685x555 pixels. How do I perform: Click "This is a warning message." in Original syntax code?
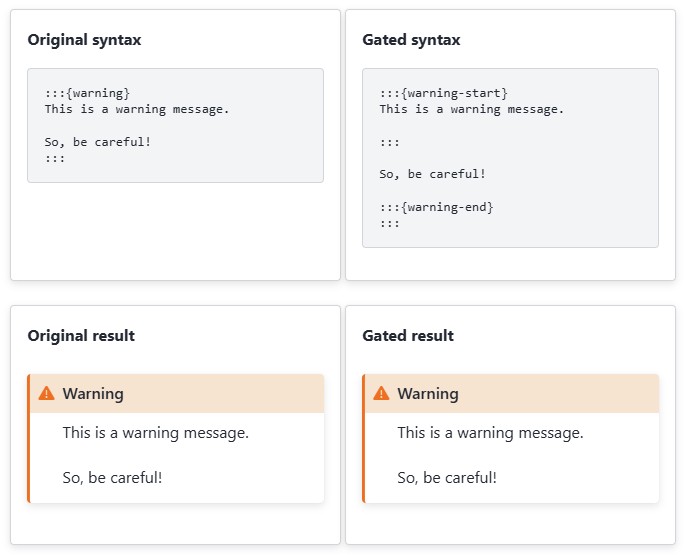(x=137, y=109)
